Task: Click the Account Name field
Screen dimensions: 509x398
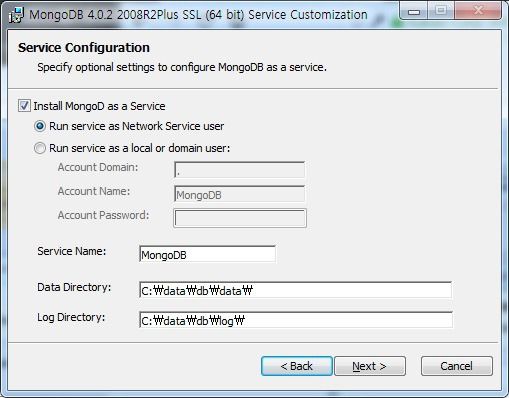Action: (239, 194)
